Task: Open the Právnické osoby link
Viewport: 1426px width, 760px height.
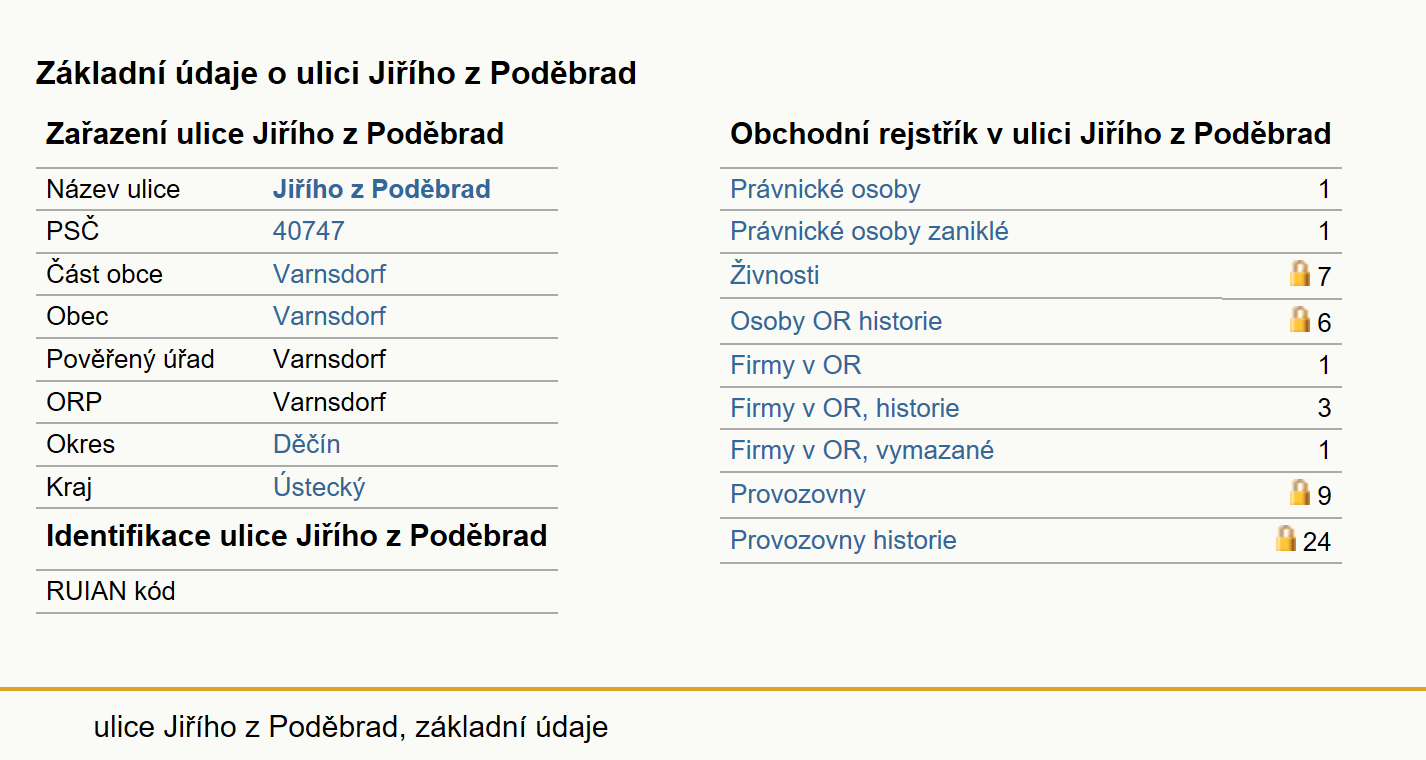Action: tap(825, 190)
